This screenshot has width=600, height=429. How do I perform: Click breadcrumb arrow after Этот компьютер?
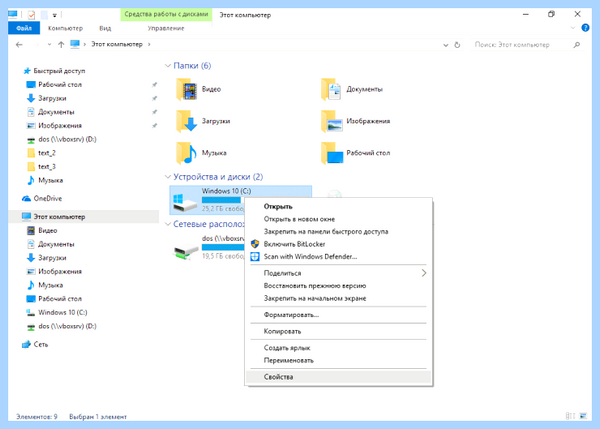[149, 44]
